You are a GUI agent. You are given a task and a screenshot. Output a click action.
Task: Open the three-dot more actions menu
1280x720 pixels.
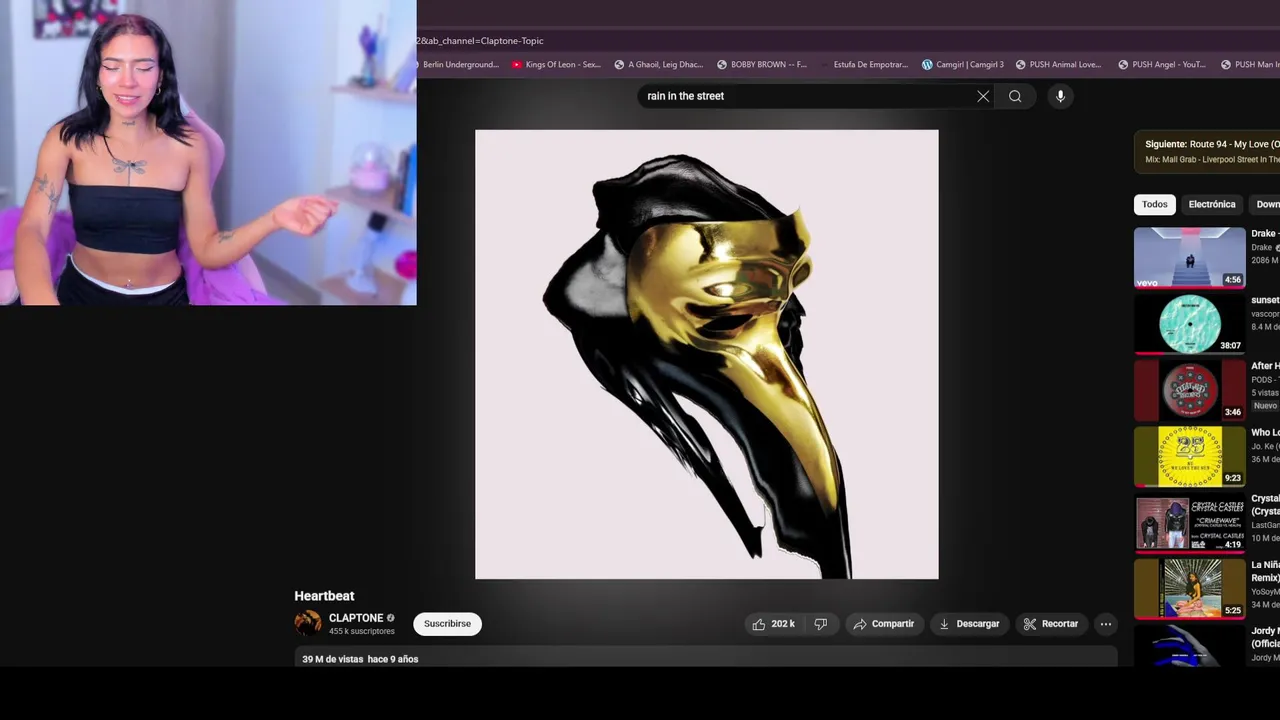(1106, 624)
